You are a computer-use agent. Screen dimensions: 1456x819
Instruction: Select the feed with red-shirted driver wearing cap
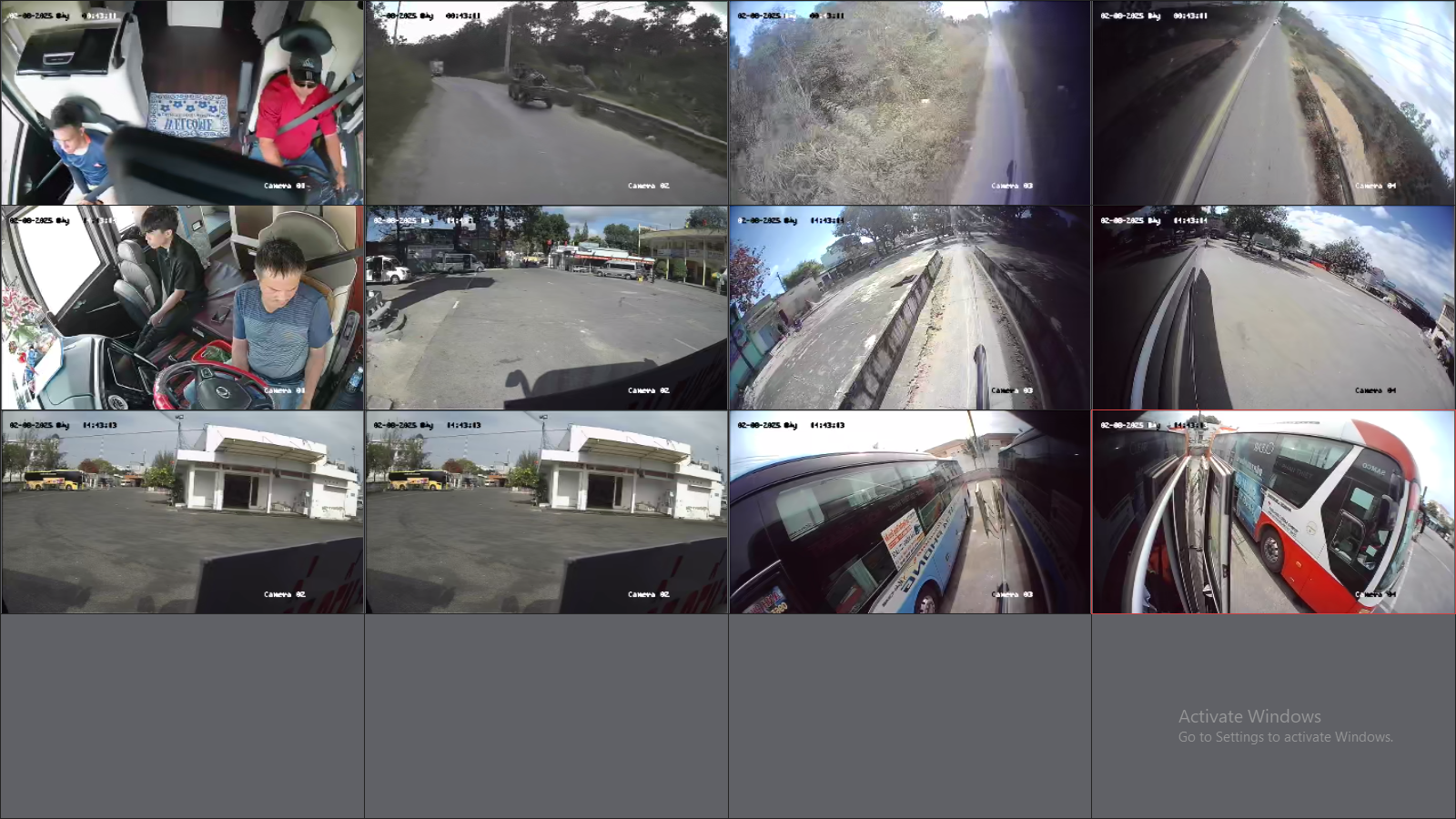[x=182, y=102]
